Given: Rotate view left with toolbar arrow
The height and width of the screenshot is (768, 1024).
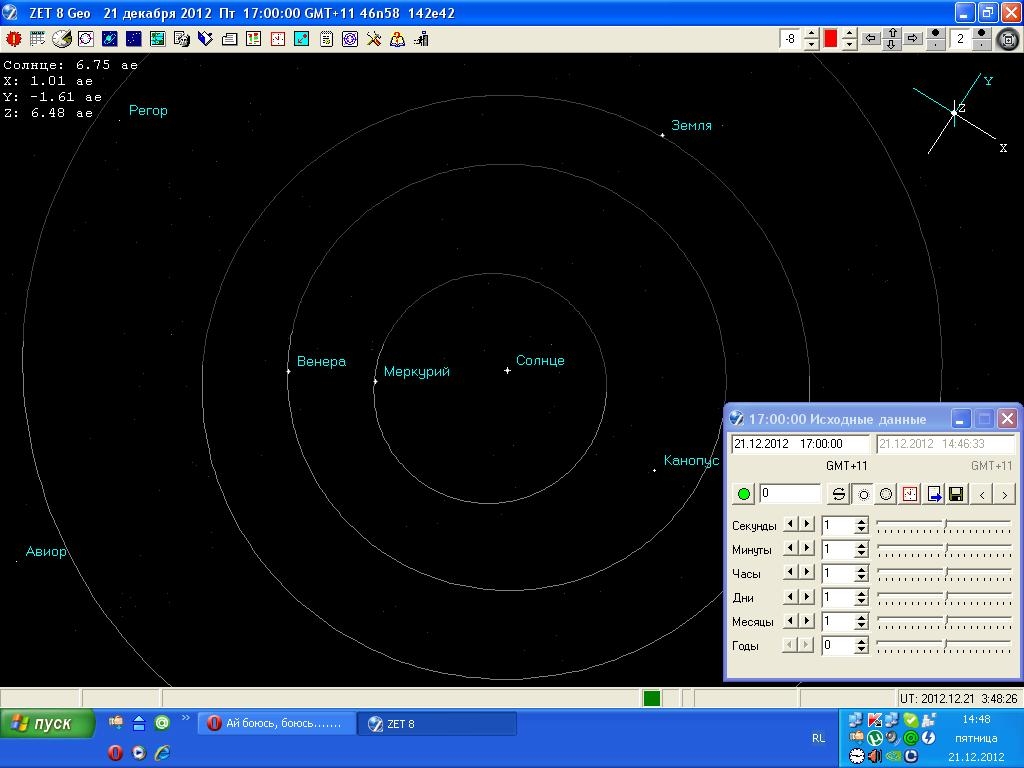Looking at the screenshot, I should coord(870,39).
